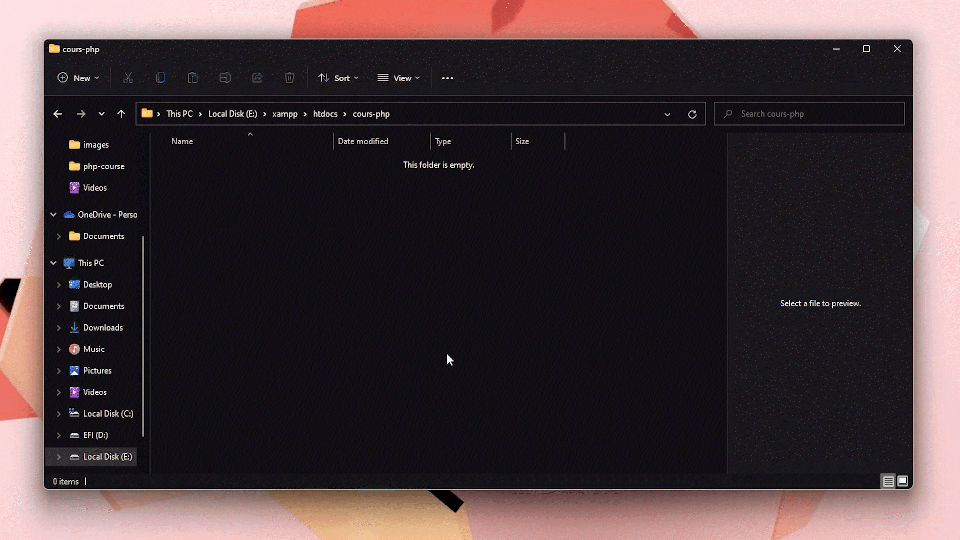
Task: Click the Cut scissors icon
Action: coord(128,78)
